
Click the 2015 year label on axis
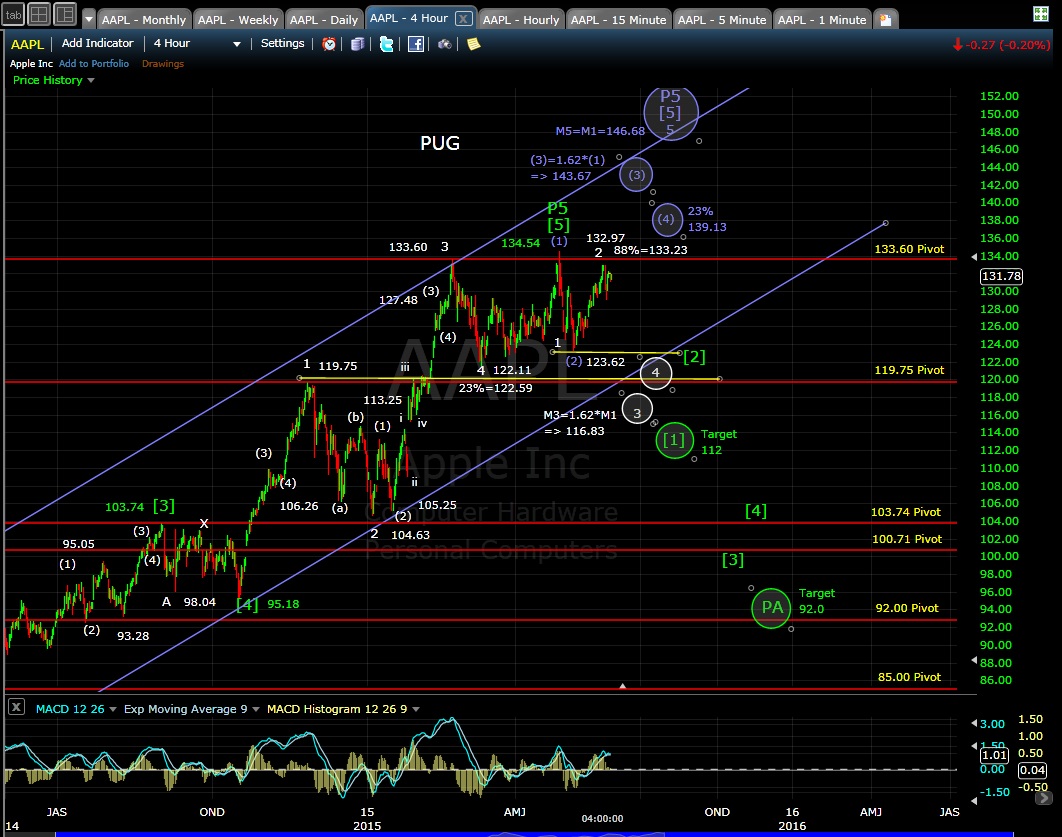(x=367, y=826)
